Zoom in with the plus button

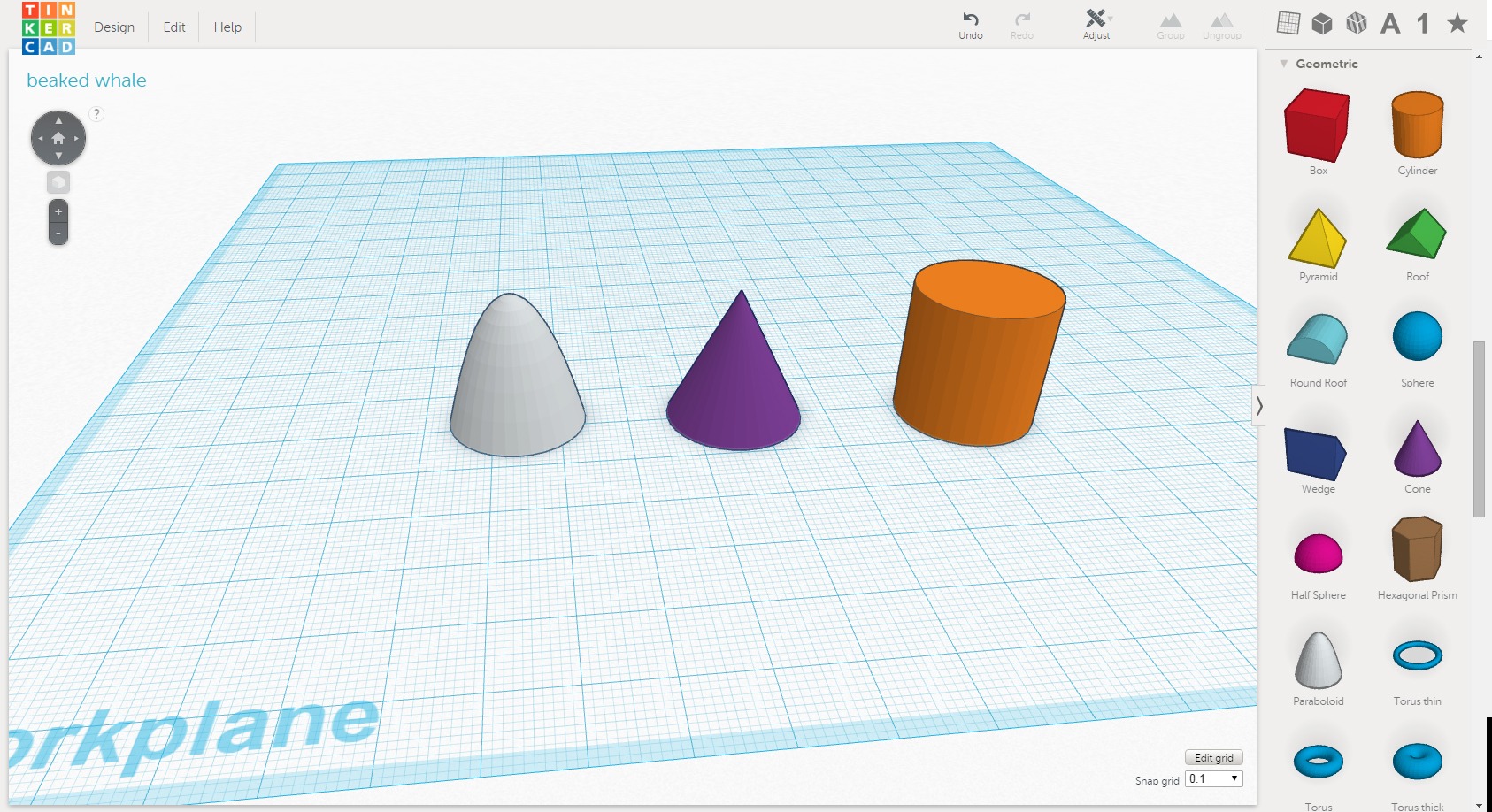[58, 212]
